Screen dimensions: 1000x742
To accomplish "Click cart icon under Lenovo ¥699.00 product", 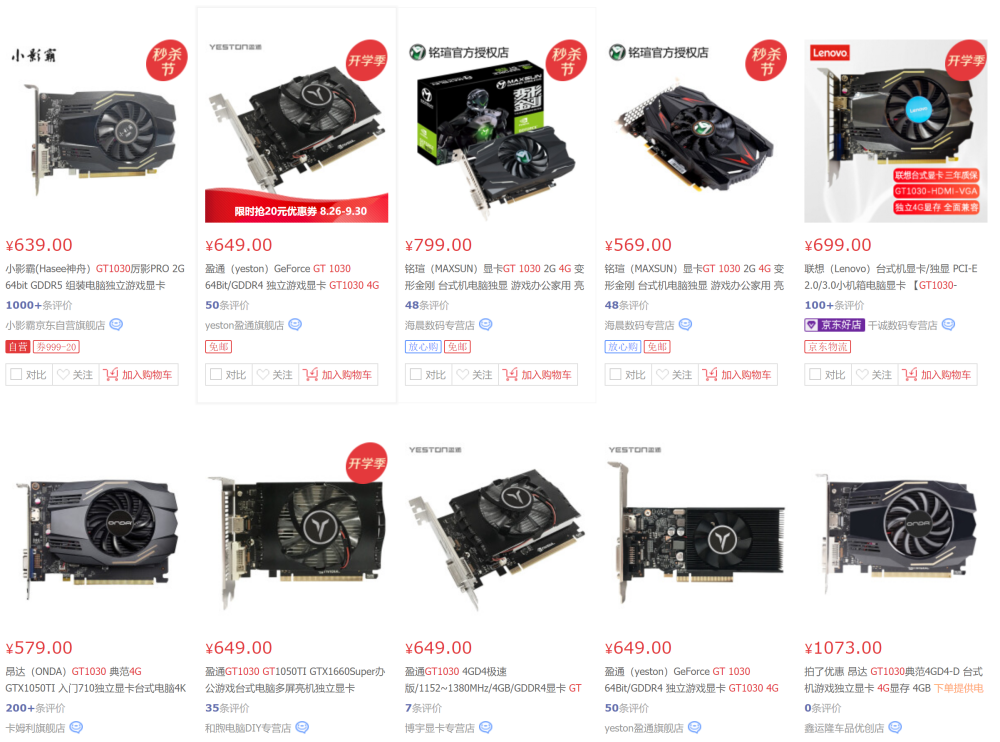I will tap(909, 375).
